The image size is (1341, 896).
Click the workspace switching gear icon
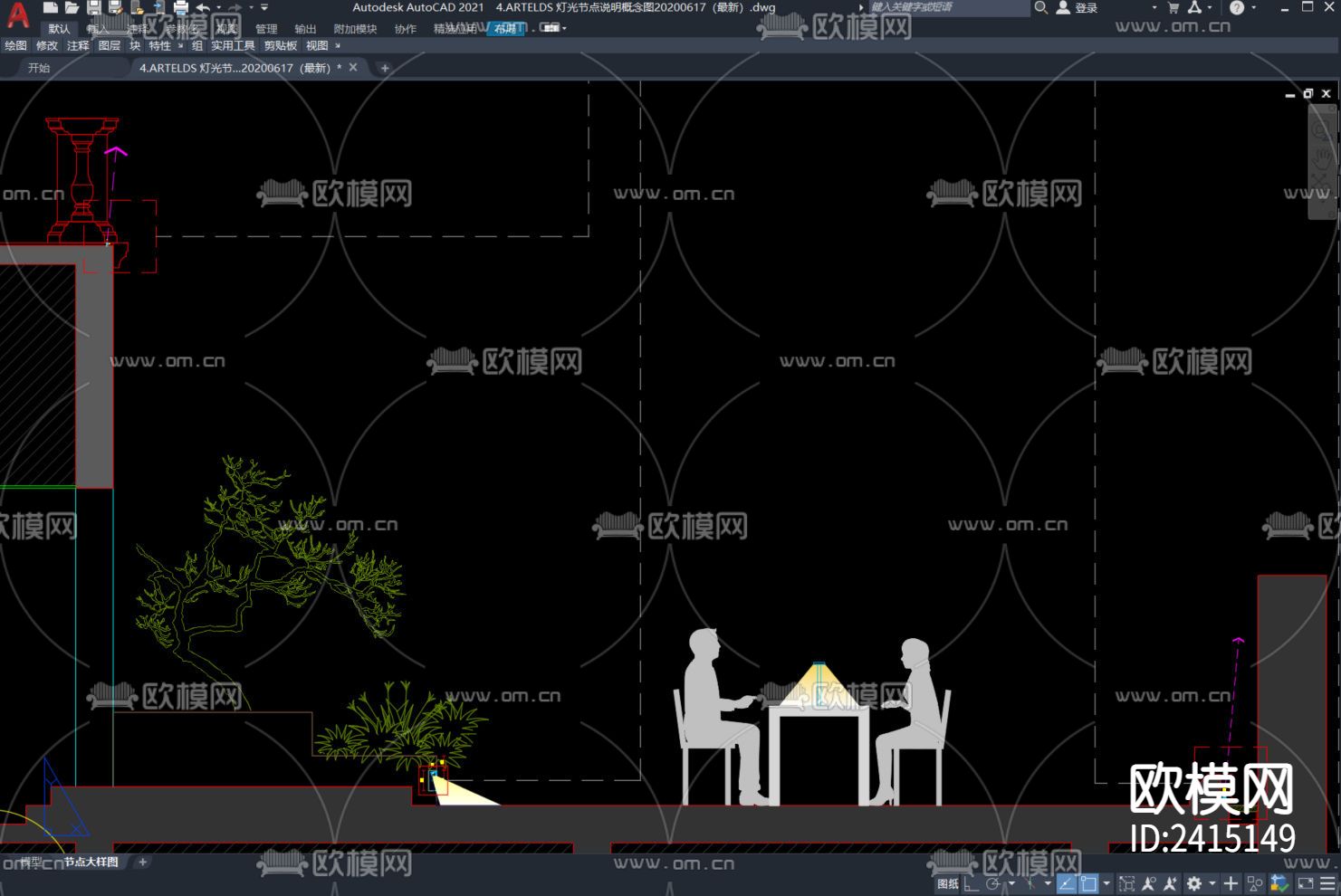(1194, 883)
